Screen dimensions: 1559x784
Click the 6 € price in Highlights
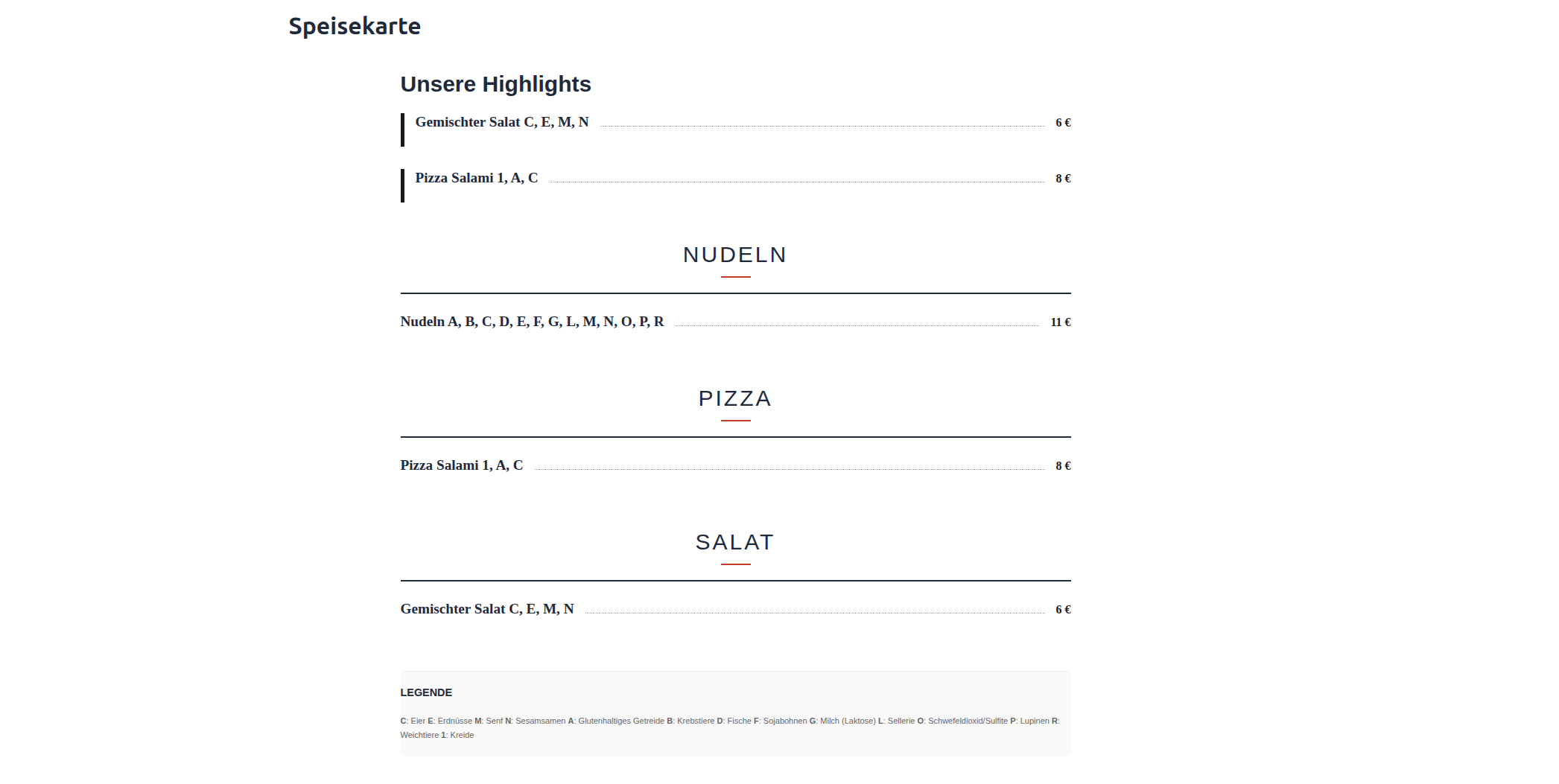coord(1063,123)
